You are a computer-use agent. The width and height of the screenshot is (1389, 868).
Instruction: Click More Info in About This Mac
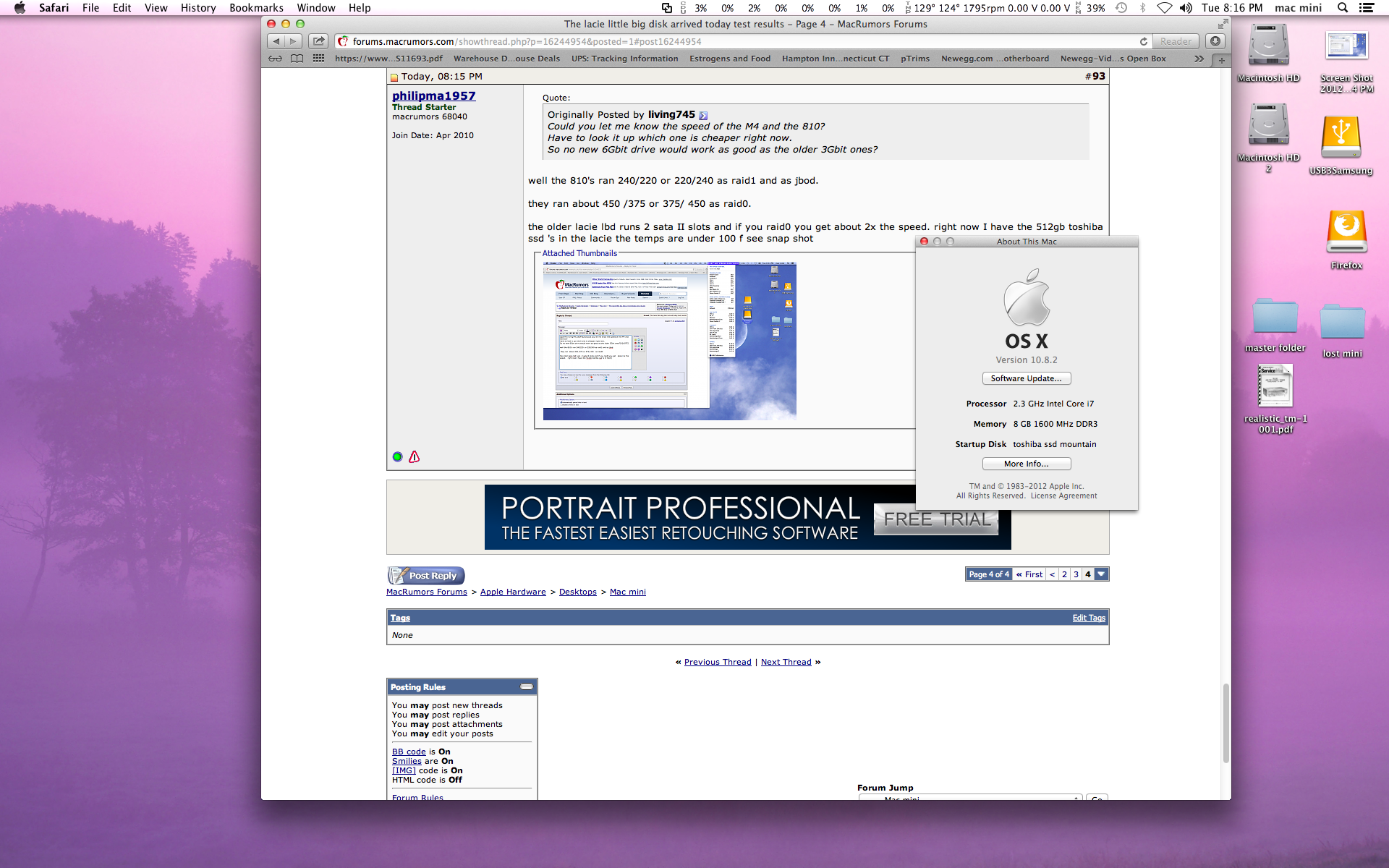tap(1026, 464)
